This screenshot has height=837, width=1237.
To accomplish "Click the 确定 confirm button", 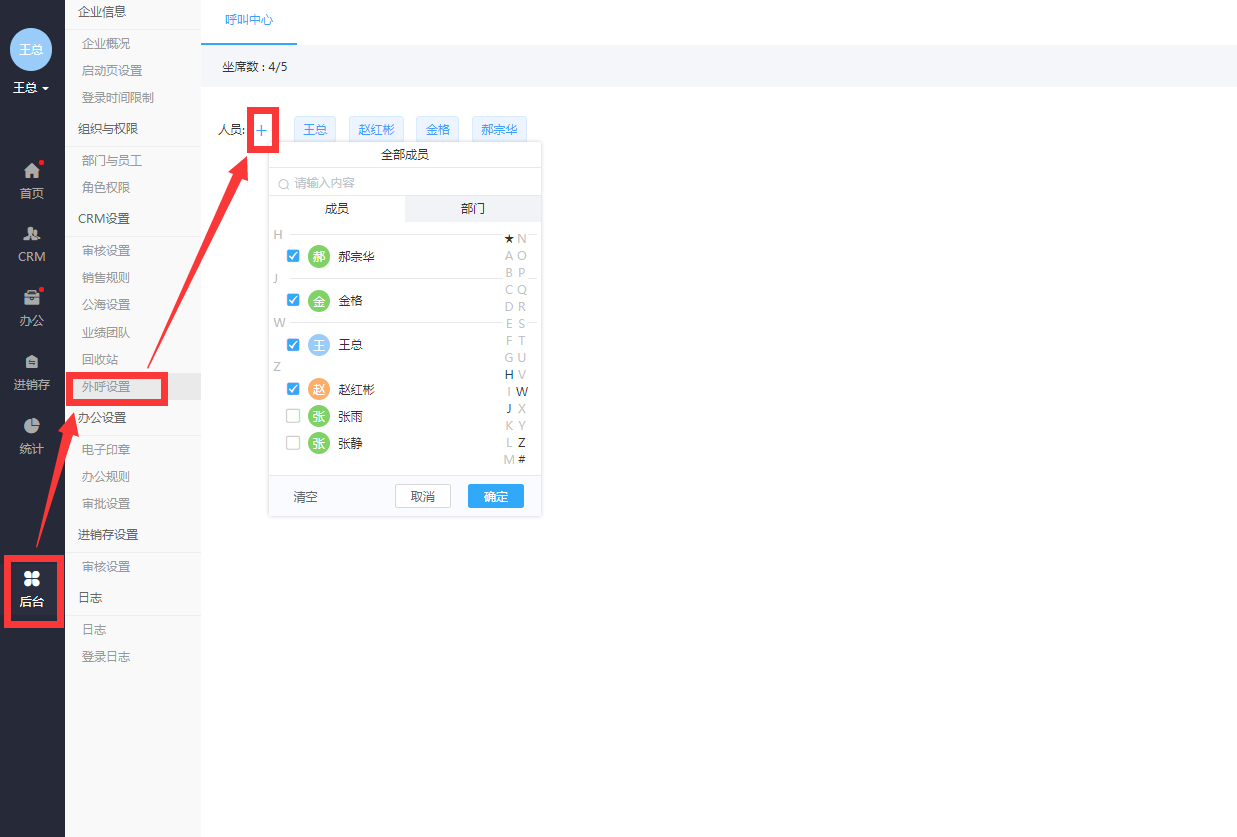I will coord(496,496).
